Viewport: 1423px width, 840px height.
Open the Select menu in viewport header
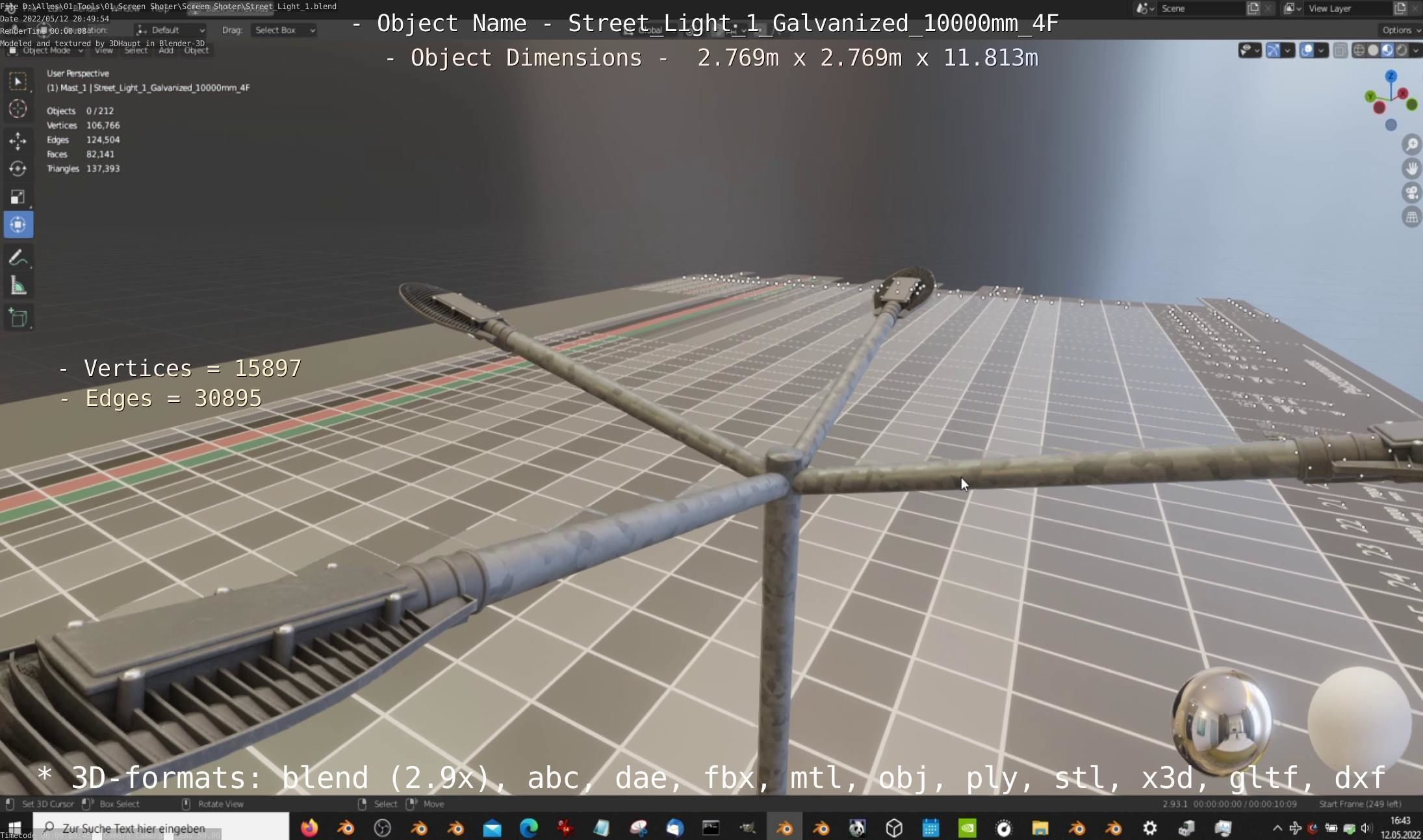[136, 50]
